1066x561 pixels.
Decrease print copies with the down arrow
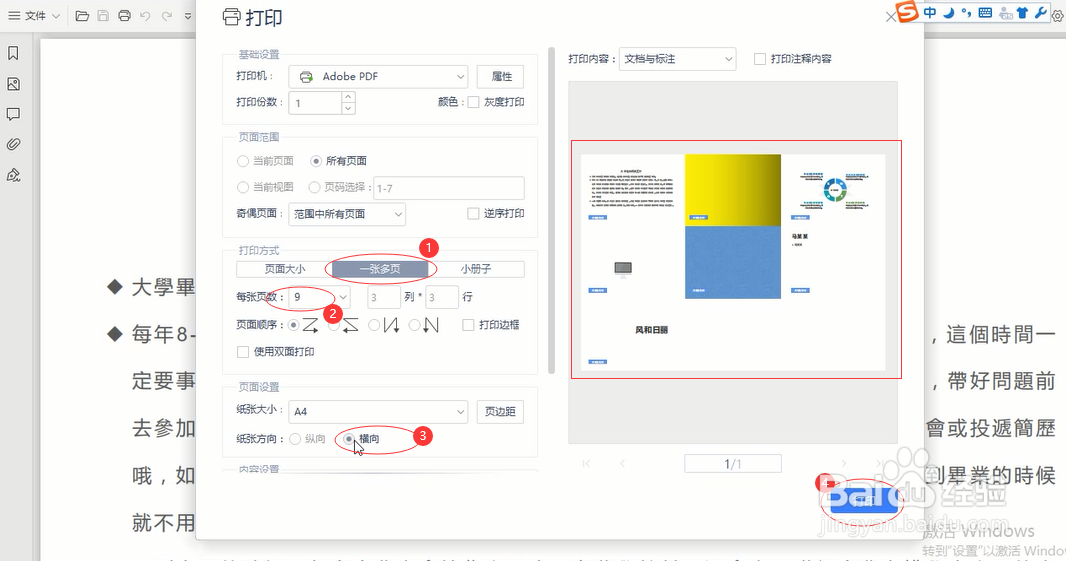click(x=348, y=109)
